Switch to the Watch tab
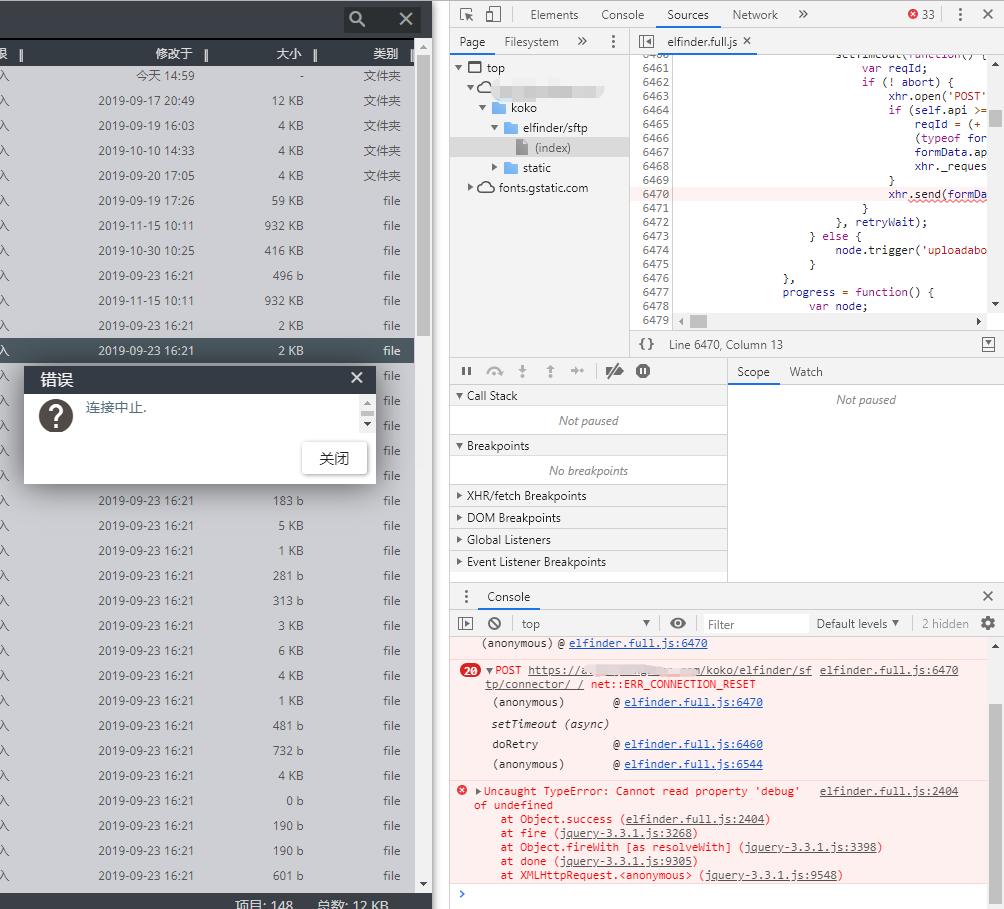This screenshot has width=1004, height=909. (806, 371)
